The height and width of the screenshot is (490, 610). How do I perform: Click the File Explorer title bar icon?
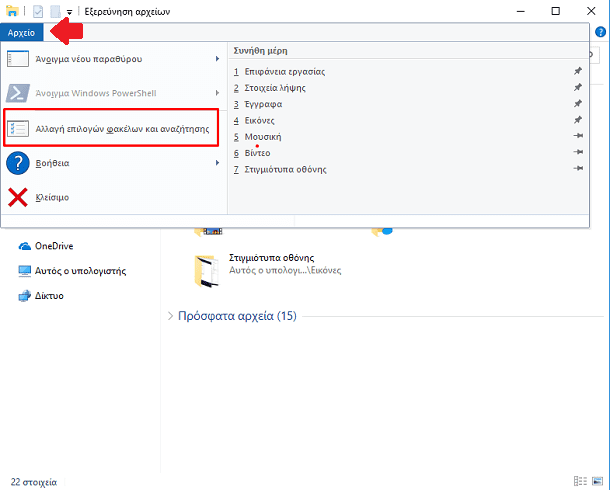click(x=12, y=11)
